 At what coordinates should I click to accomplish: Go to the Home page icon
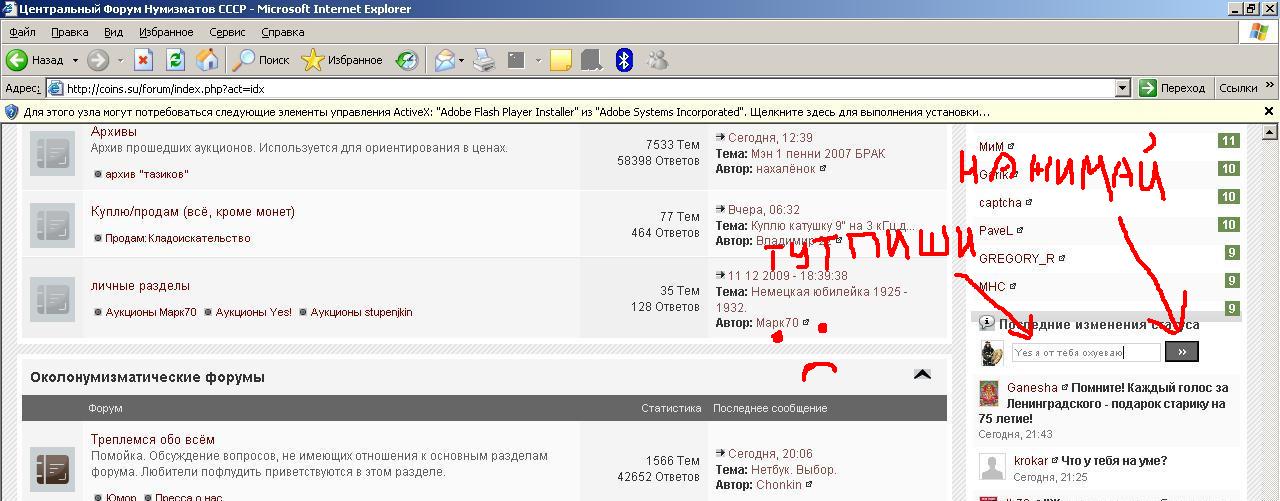(207, 60)
